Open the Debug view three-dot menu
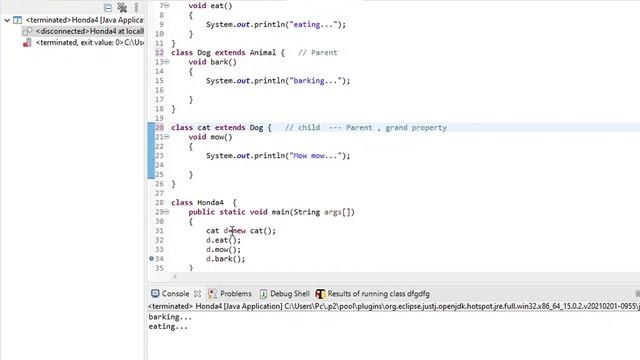The width and height of the screenshot is (640, 360). point(136,7)
